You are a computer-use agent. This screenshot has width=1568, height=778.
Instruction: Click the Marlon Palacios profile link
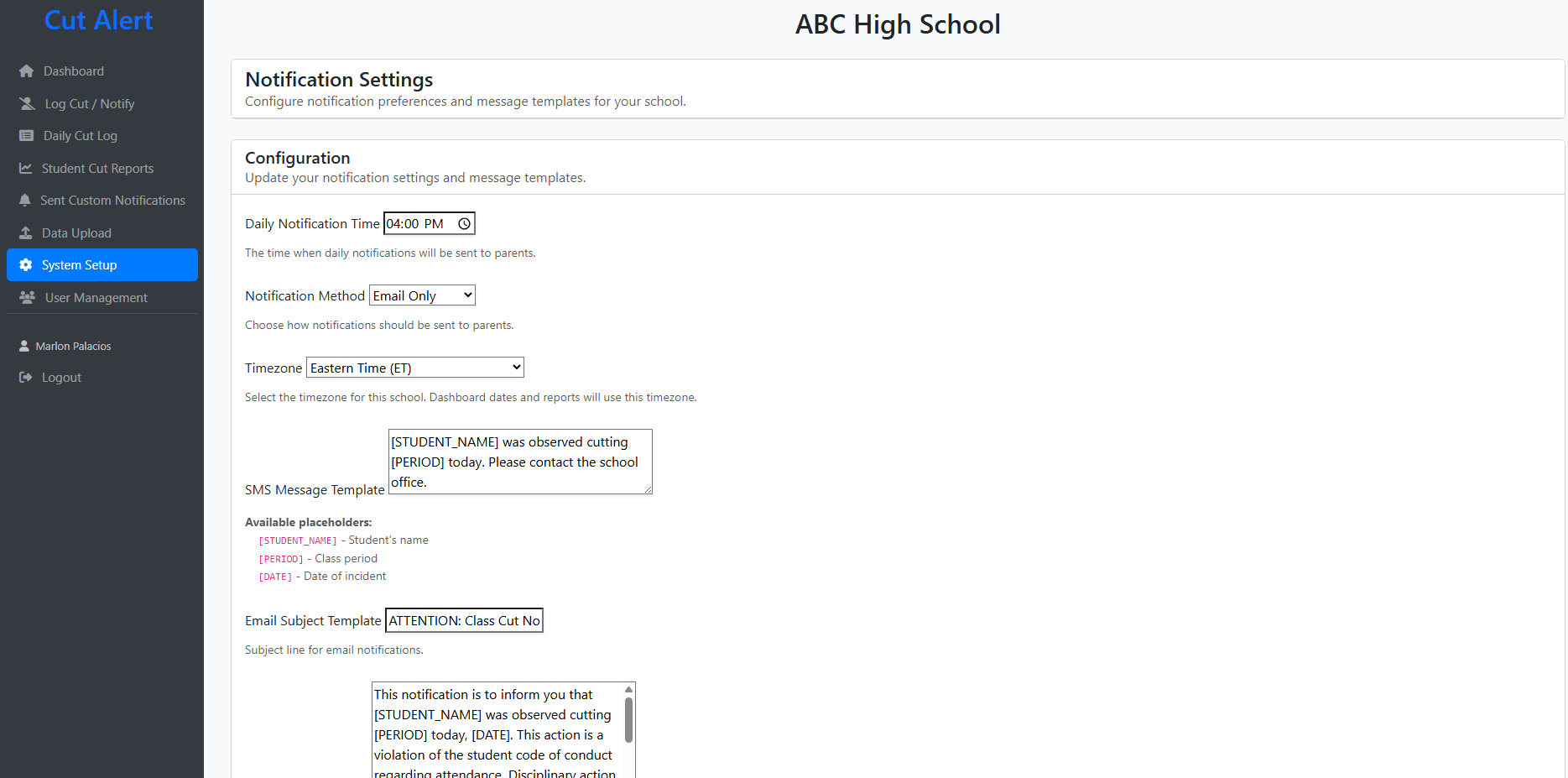point(73,346)
